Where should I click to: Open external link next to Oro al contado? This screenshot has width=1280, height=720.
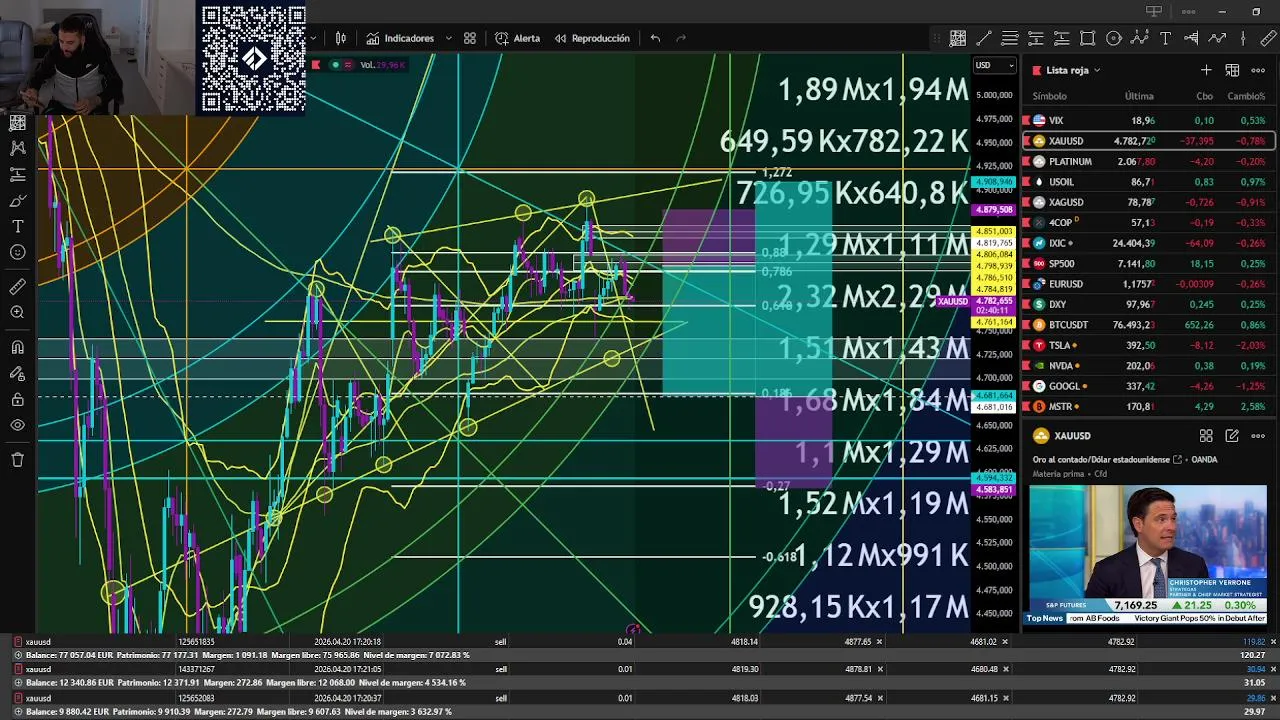[x=1177, y=460]
